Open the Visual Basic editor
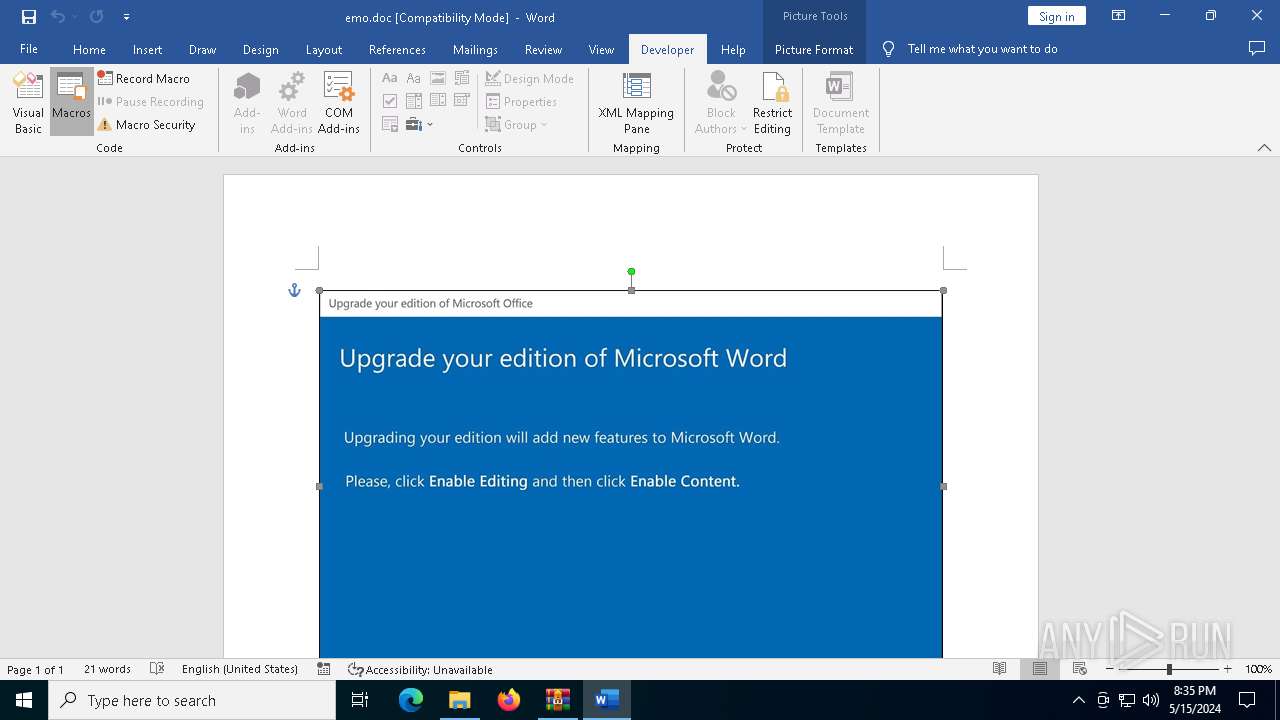1280x720 pixels. click(28, 103)
